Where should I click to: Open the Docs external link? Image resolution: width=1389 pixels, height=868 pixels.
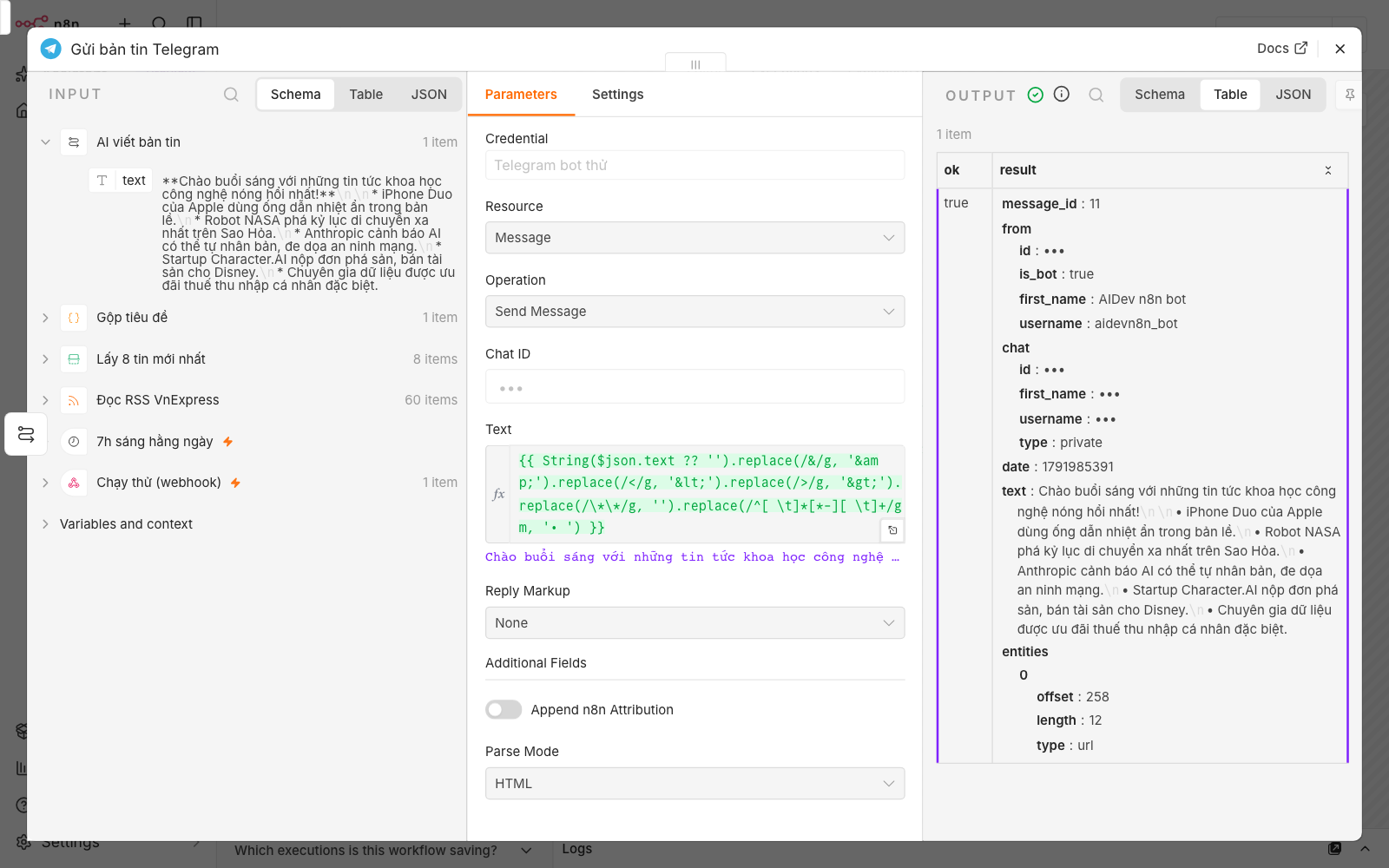tap(1282, 49)
